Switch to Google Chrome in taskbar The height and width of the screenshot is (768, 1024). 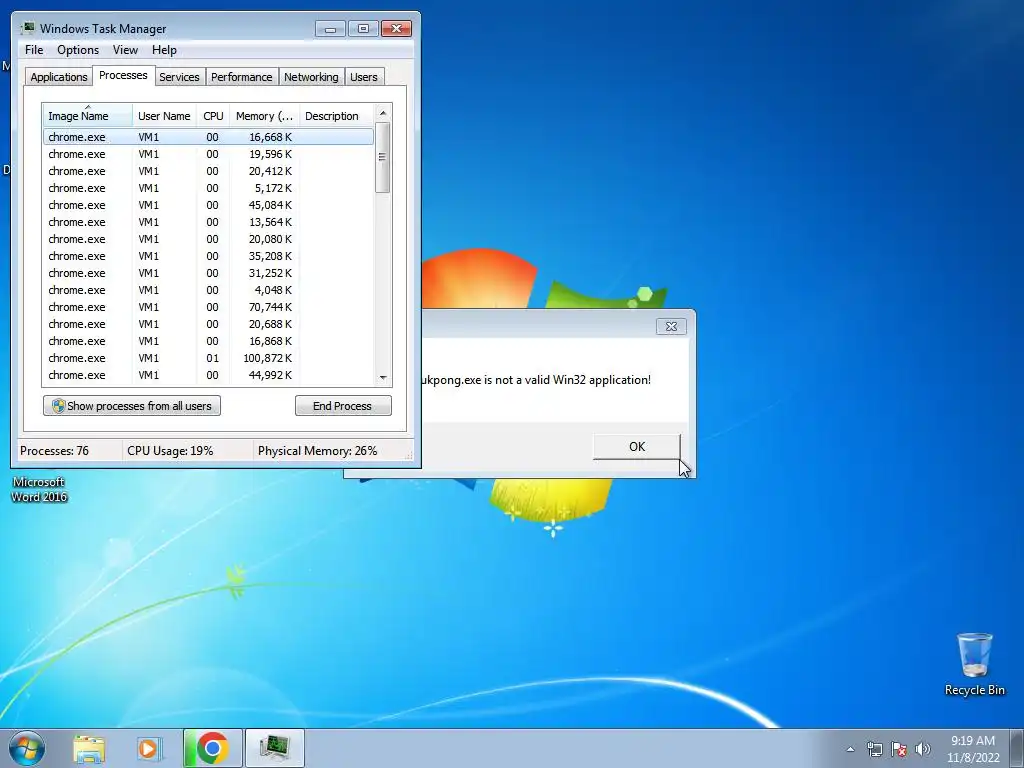pyautogui.click(x=212, y=748)
